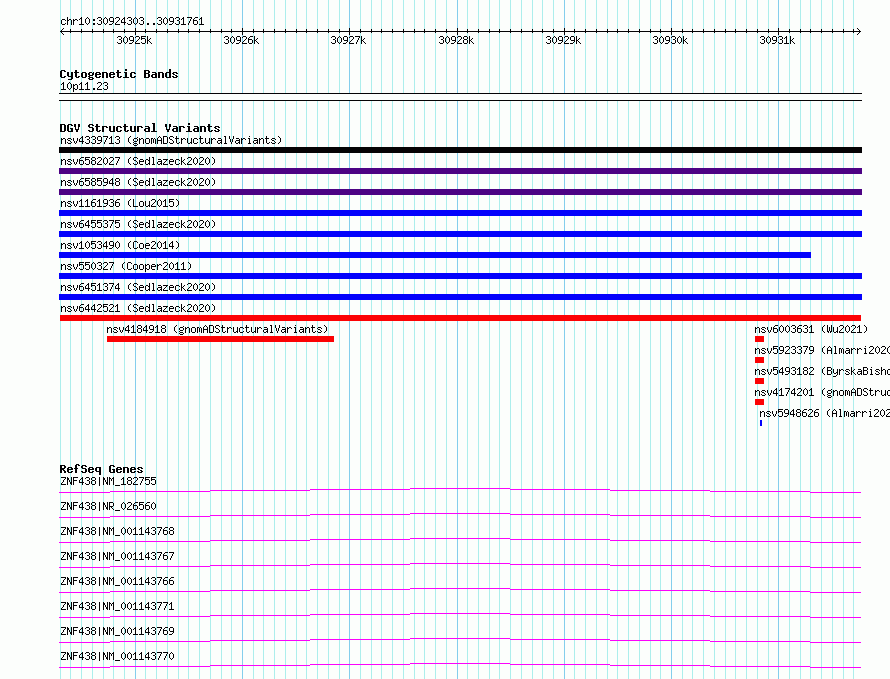Image resolution: width=890 pixels, height=679 pixels.
Task: Select the nsv5493182 red marker
Action: tap(759, 381)
